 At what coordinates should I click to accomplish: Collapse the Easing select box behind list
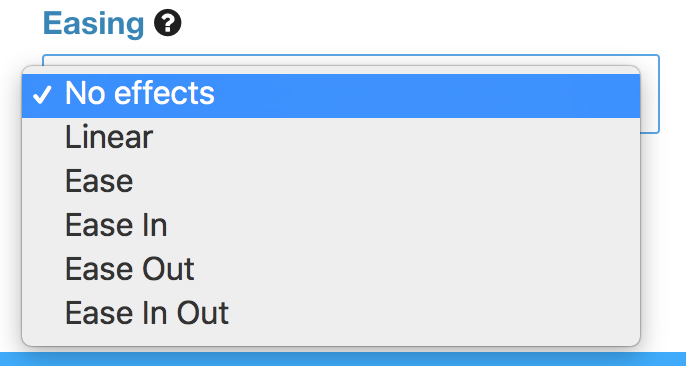650,94
